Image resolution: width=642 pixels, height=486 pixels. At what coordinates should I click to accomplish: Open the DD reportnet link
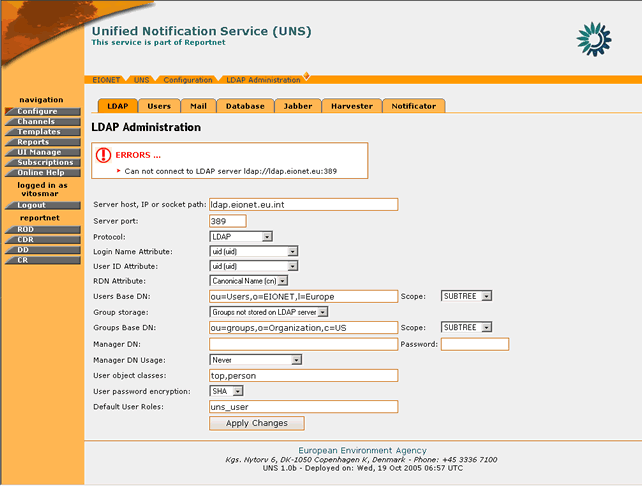43,250
